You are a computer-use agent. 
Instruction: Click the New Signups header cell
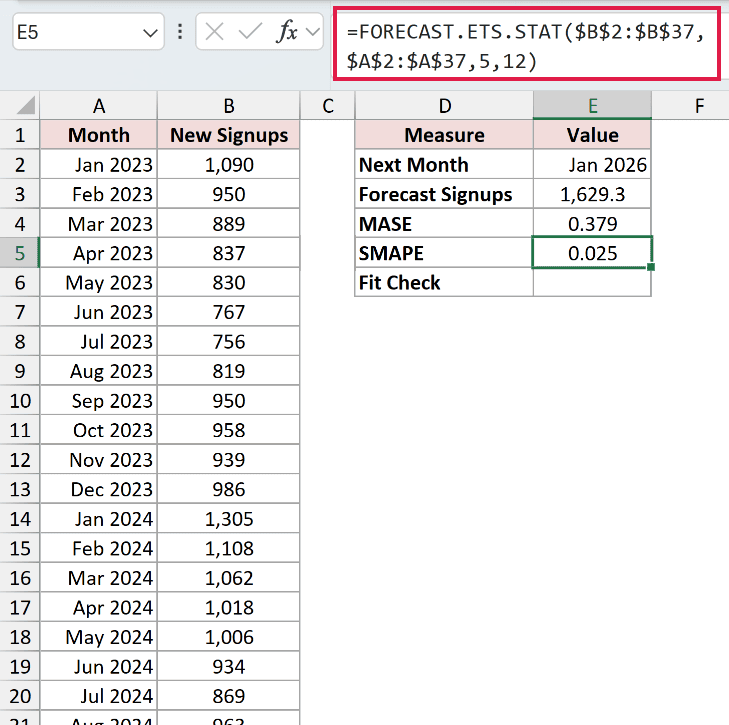pos(229,135)
